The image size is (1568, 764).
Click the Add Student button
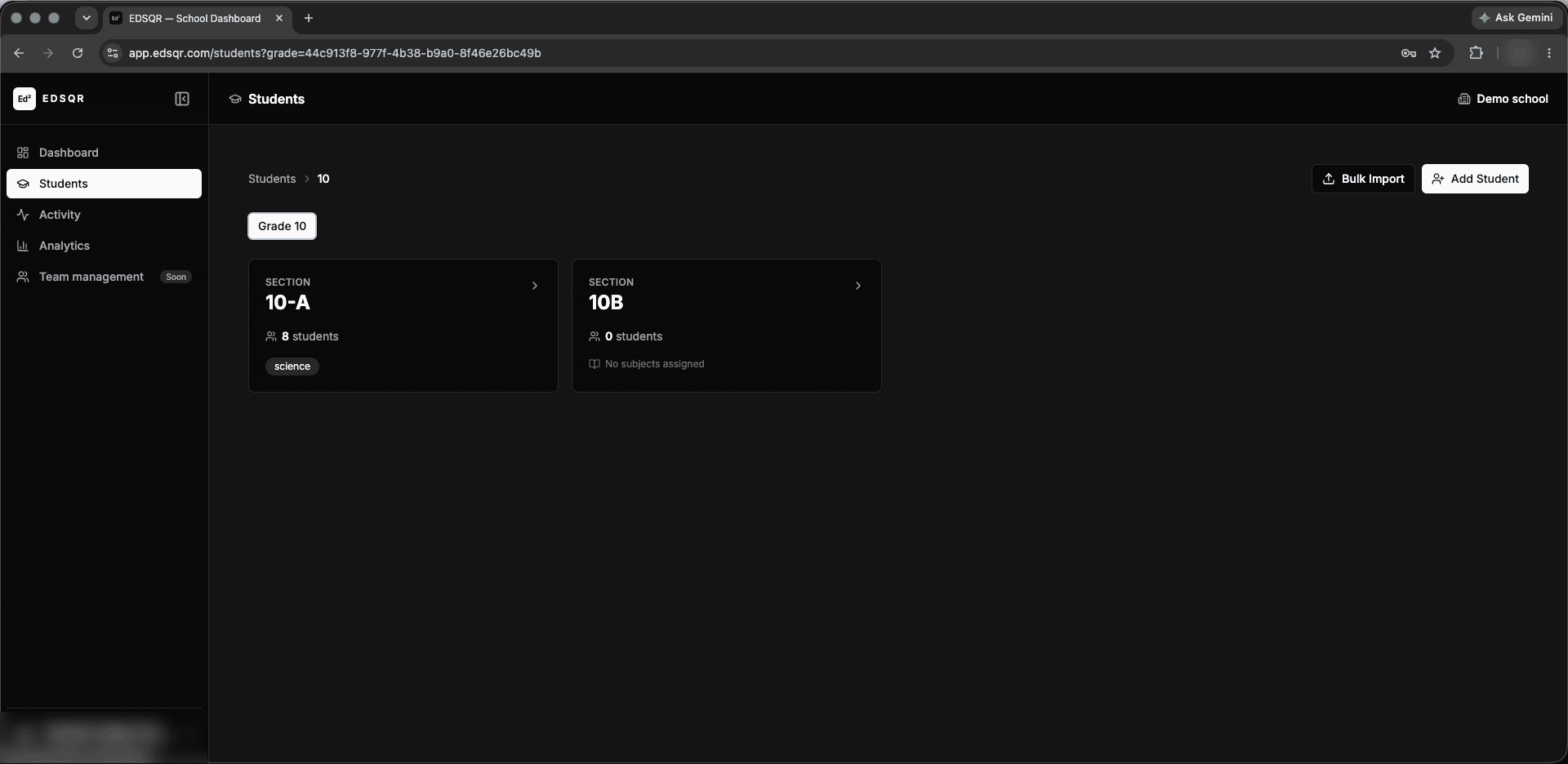[1475, 179]
